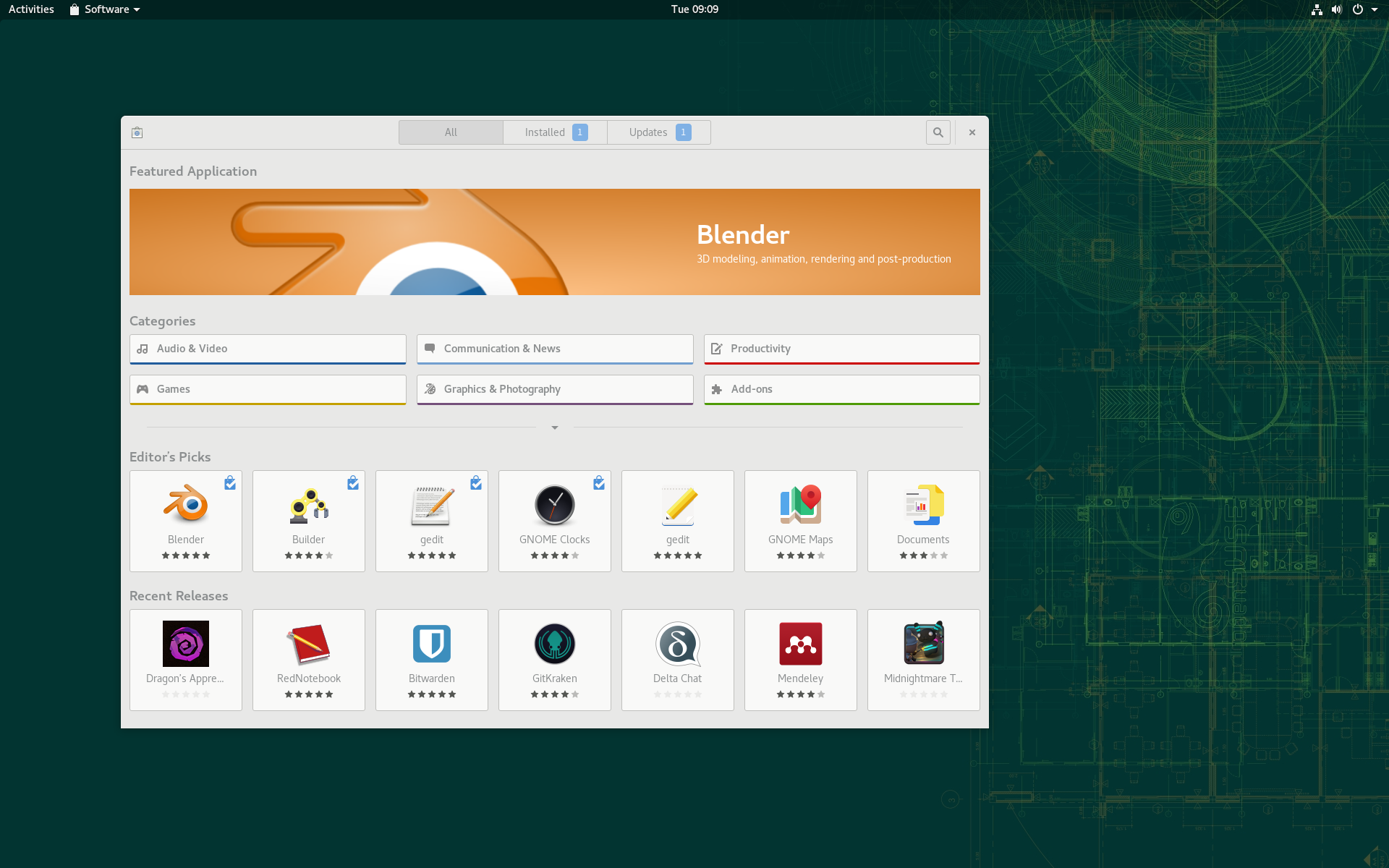Viewport: 1389px width, 868px height.
Task: Click the software select mode icon
Action: click(137, 132)
